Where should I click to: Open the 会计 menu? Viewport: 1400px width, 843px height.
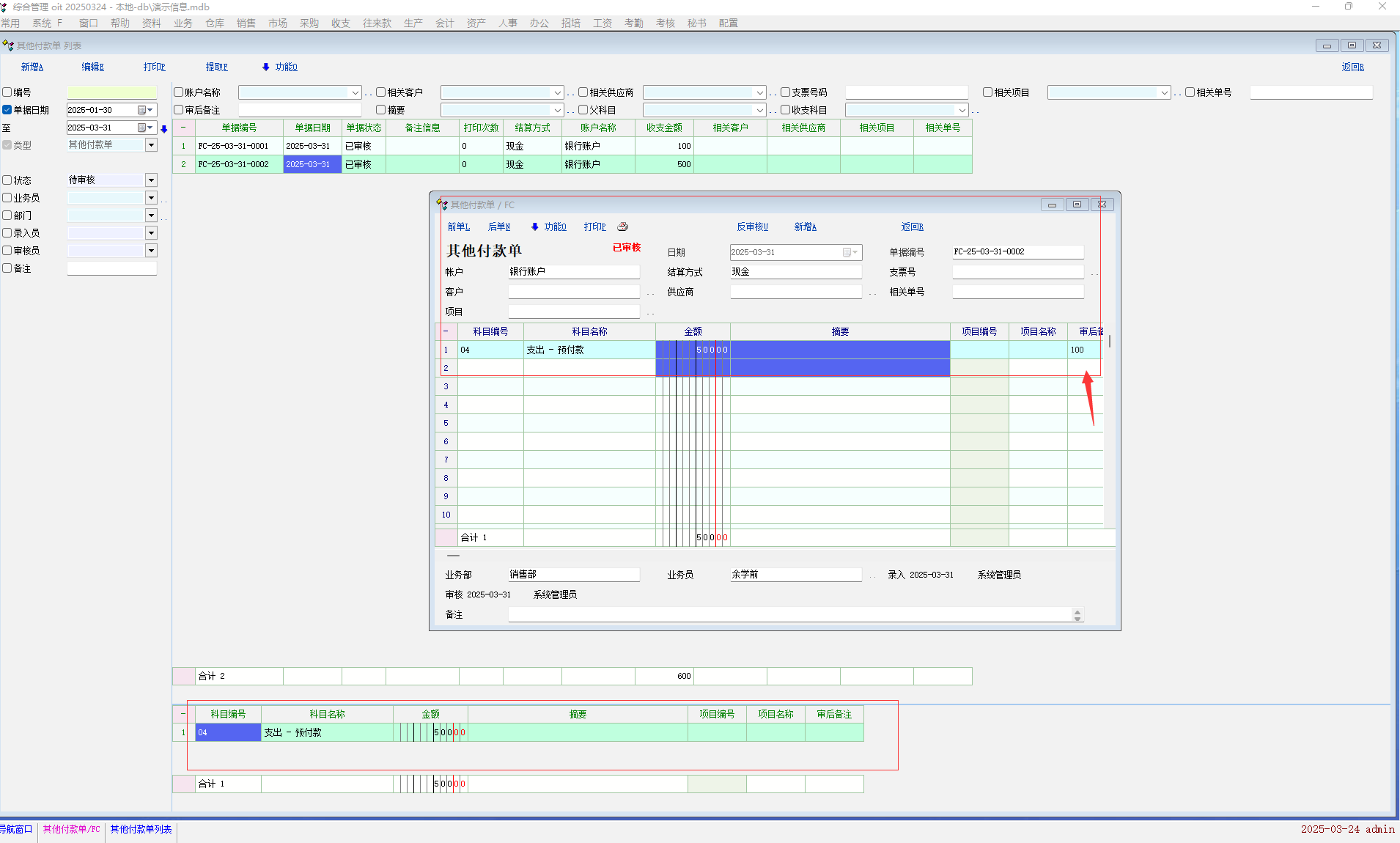444,23
